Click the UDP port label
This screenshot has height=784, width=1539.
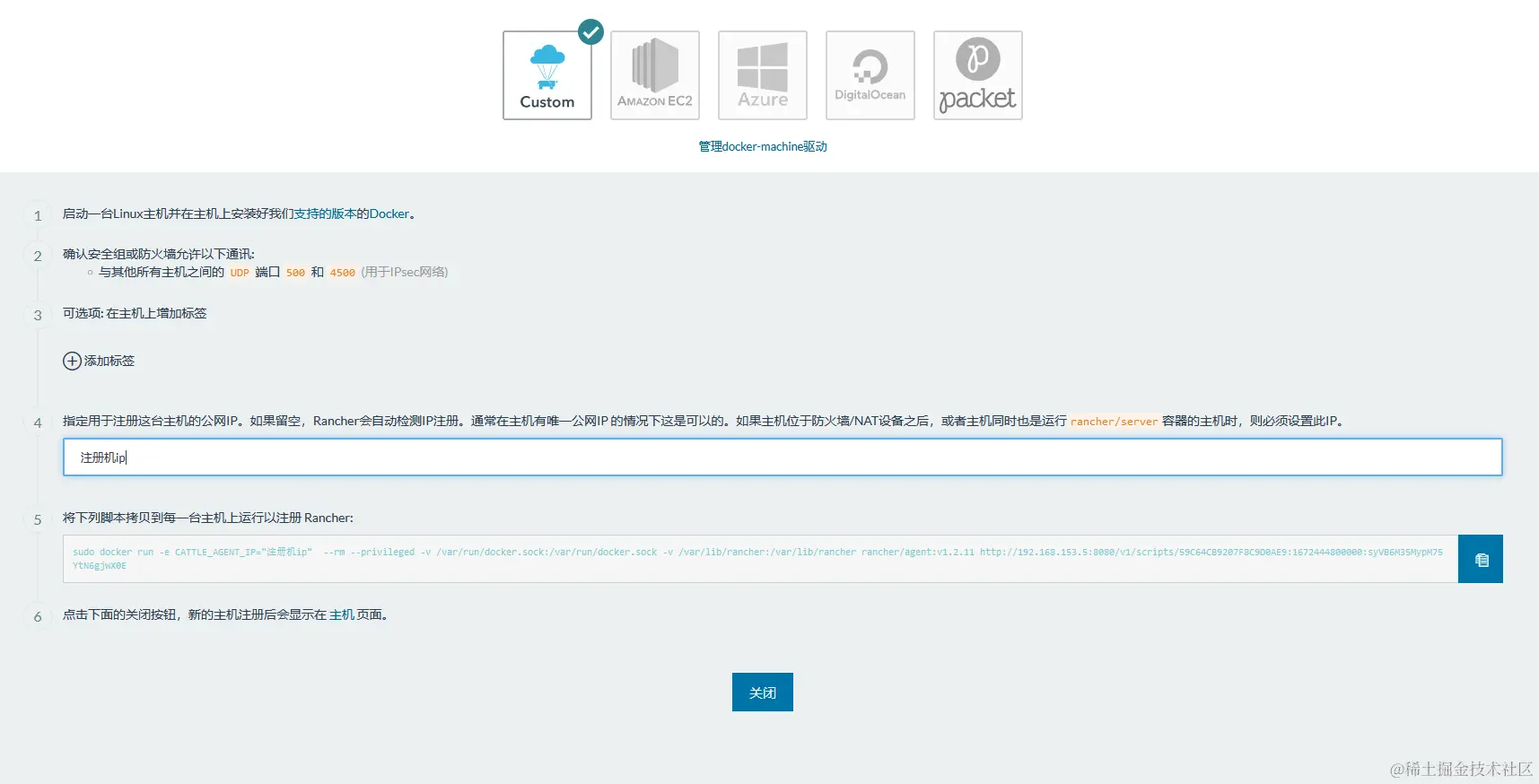[x=240, y=273]
